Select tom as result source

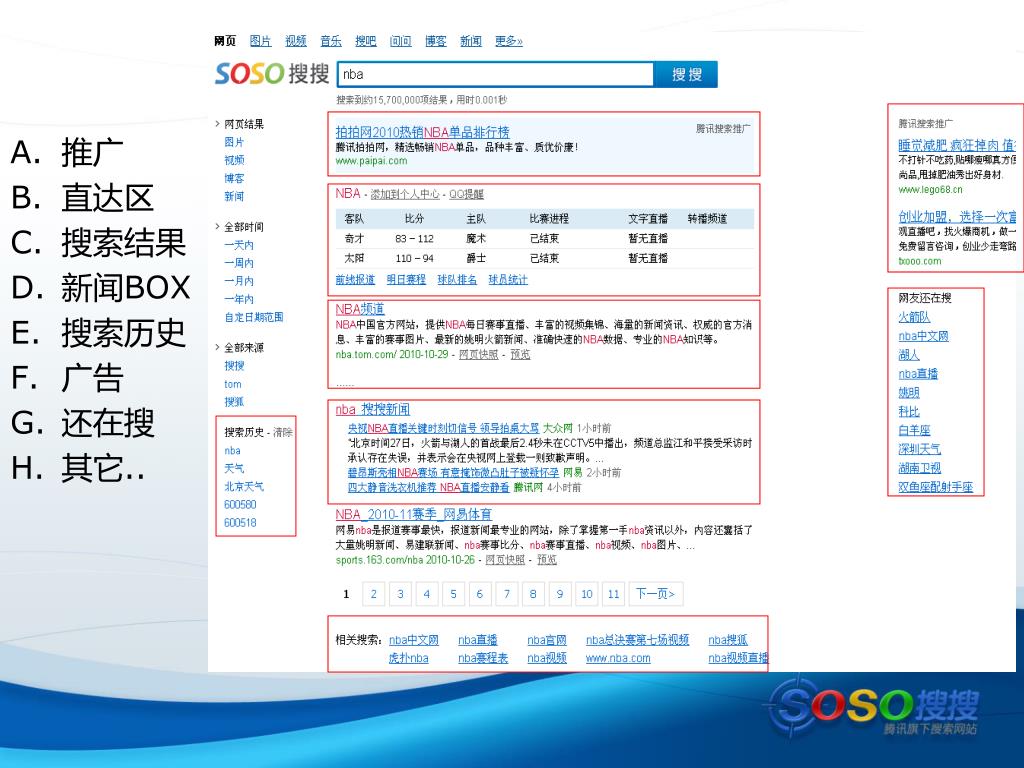pos(232,384)
